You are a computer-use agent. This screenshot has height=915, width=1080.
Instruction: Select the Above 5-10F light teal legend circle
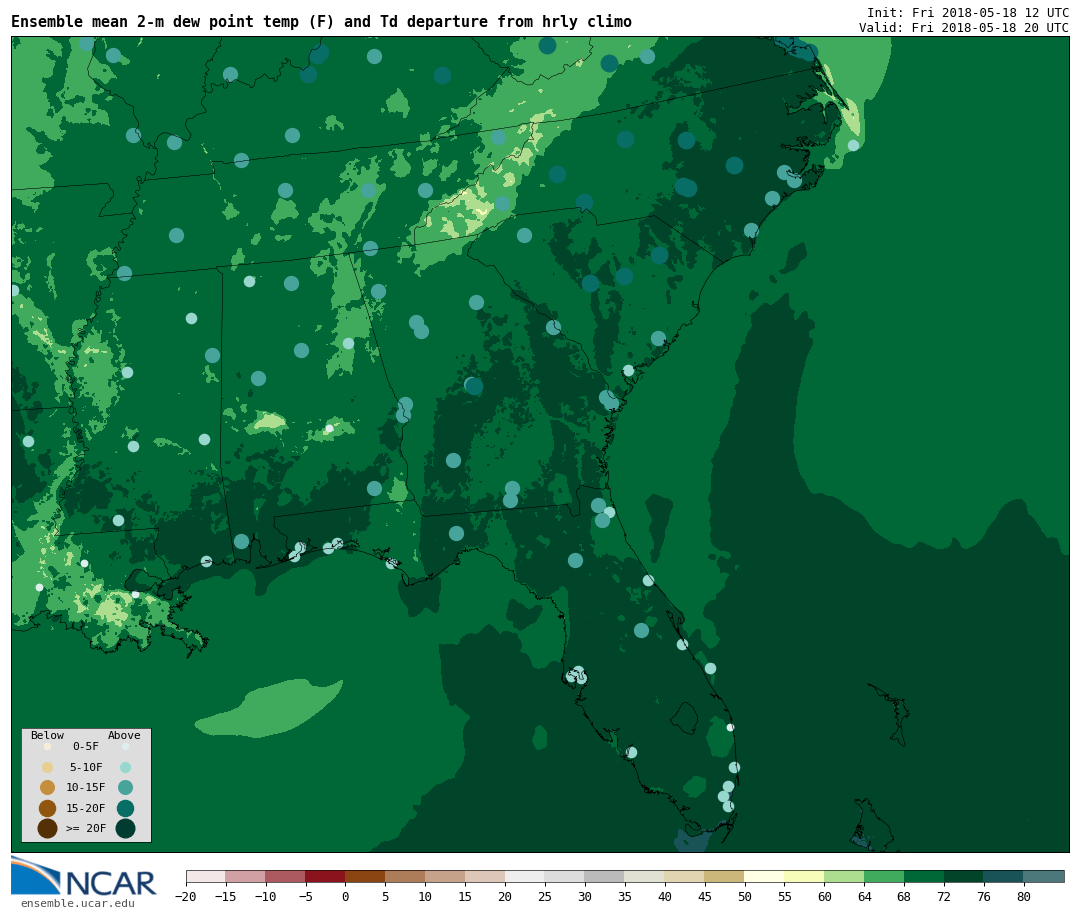(x=125, y=767)
